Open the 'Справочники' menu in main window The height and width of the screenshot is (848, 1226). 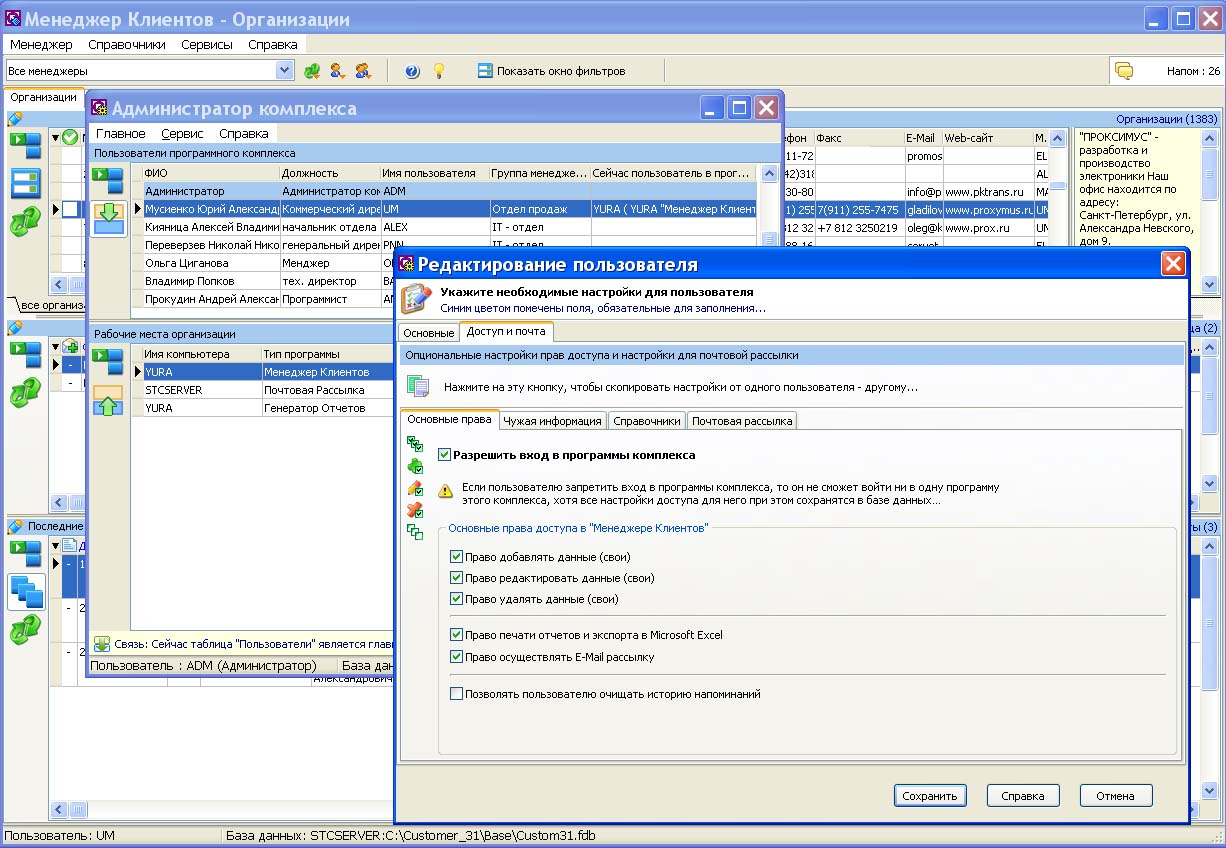point(127,44)
